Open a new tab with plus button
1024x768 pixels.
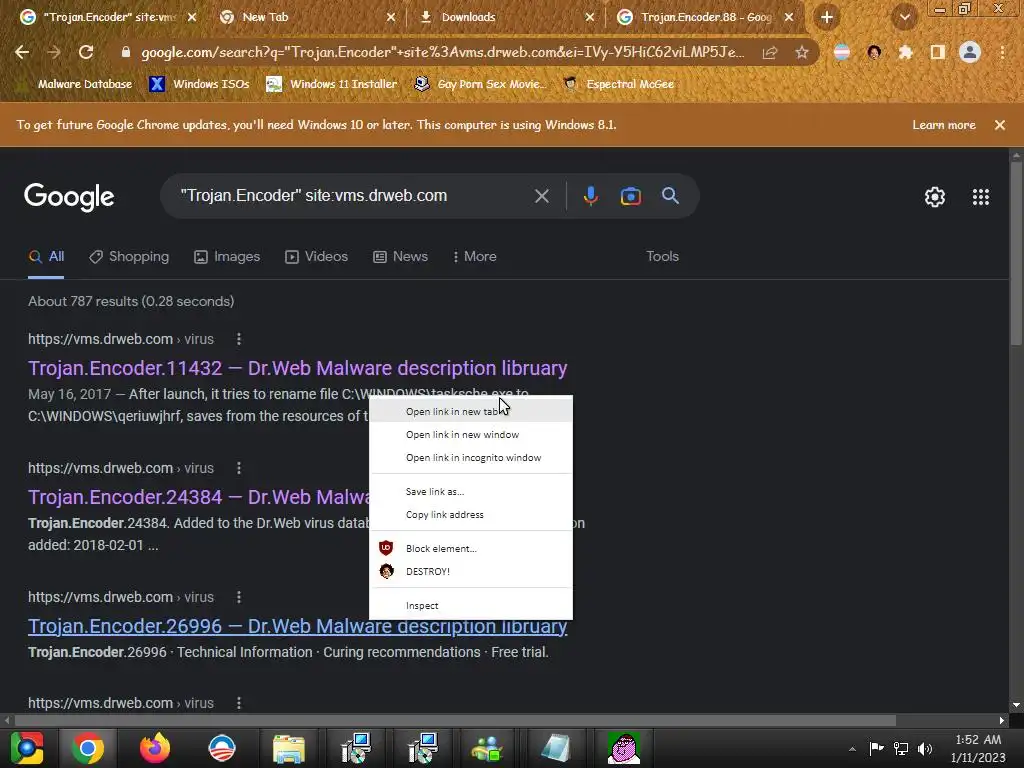click(x=827, y=17)
